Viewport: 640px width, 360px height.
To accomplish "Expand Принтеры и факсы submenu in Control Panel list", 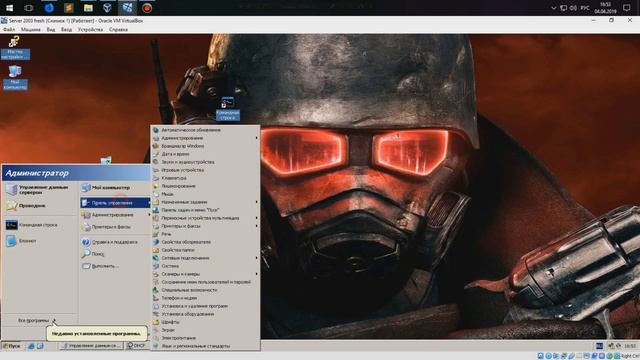I will pyautogui.click(x=205, y=226).
